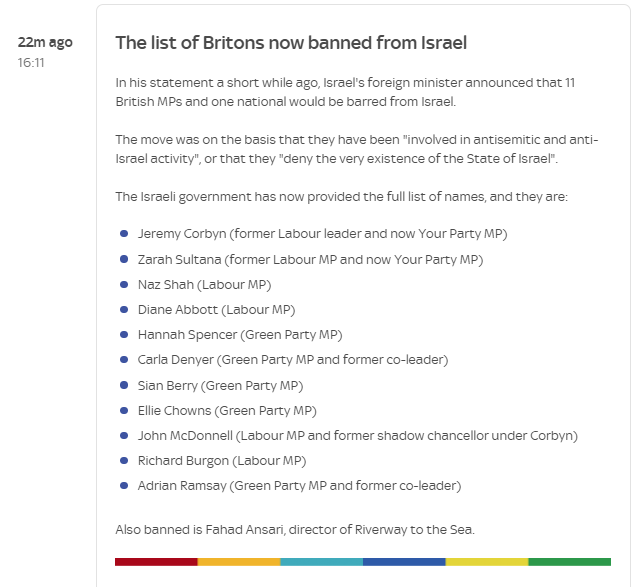Image resolution: width=637 pixels, height=587 pixels.
Task: Click the bullet point beside Hannah Spencer
Action: click(124, 334)
